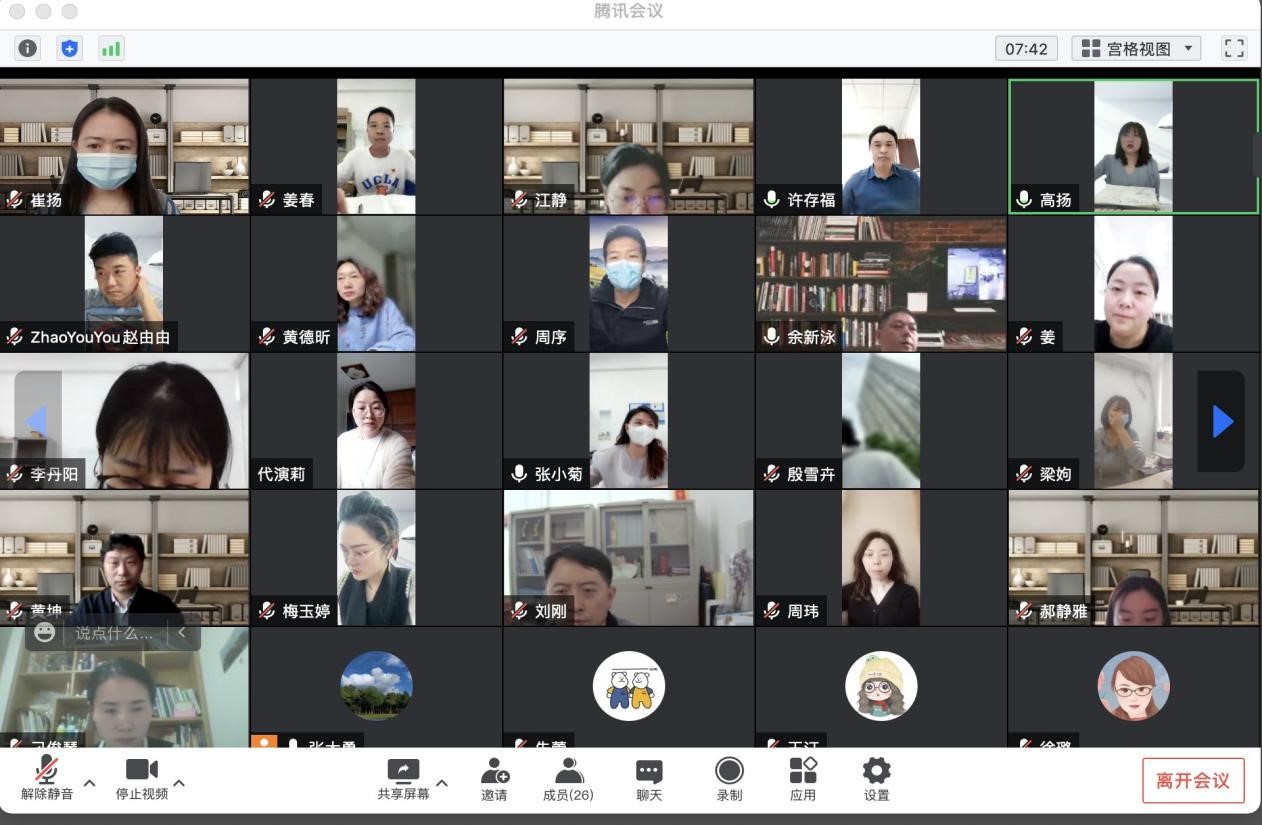This screenshot has width=1262, height=825.
Task: Open the 宫格视图 layout dropdown
Action: [x=1136, y=48]
